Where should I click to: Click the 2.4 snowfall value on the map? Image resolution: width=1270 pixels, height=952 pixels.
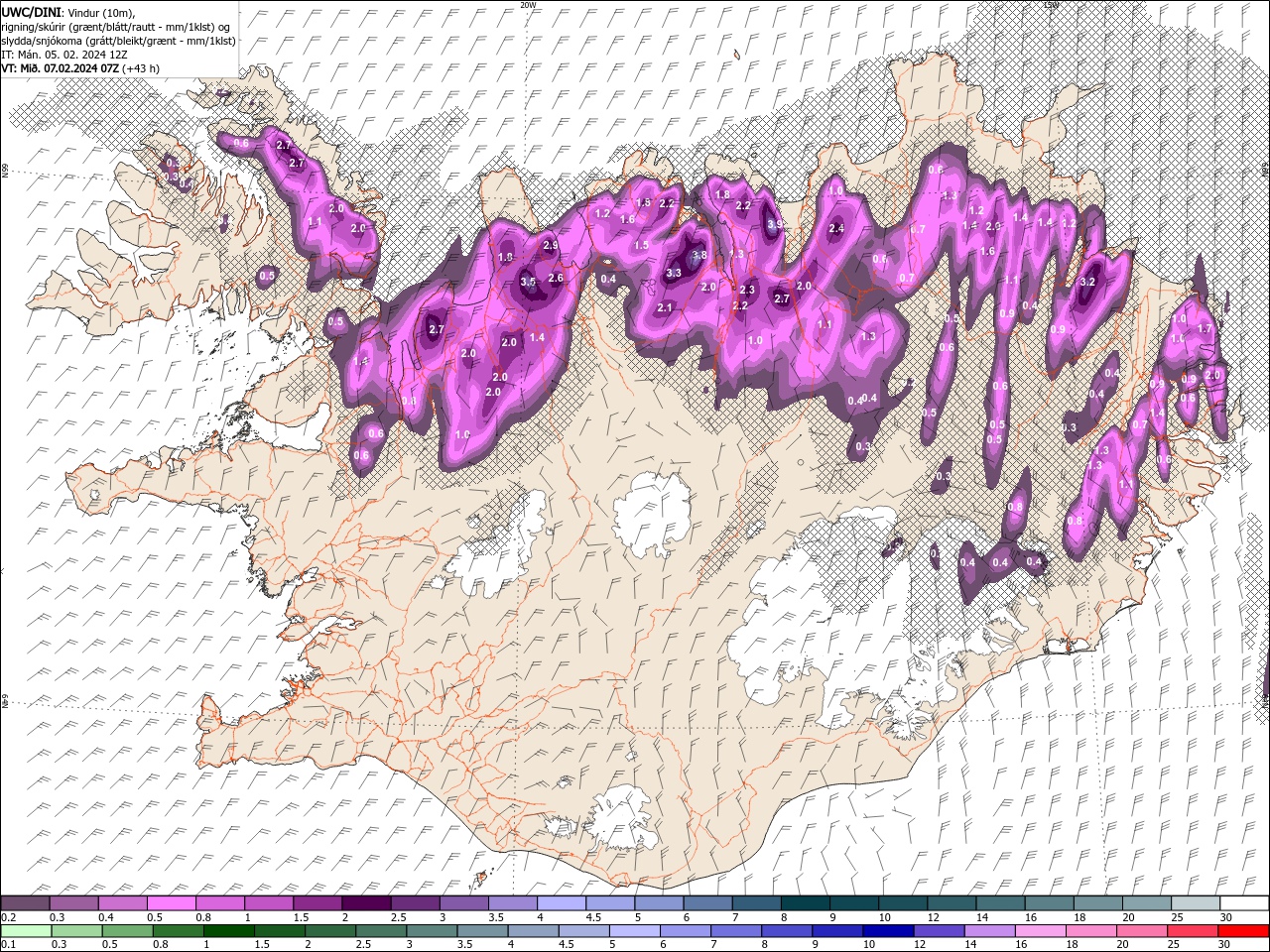tap(836, 228)
